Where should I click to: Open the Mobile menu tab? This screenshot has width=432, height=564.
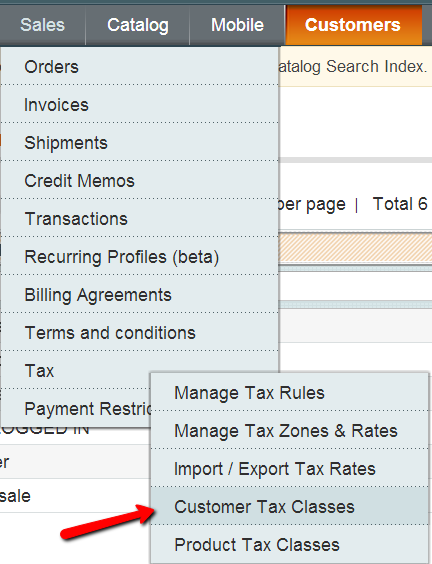point(237,25)
